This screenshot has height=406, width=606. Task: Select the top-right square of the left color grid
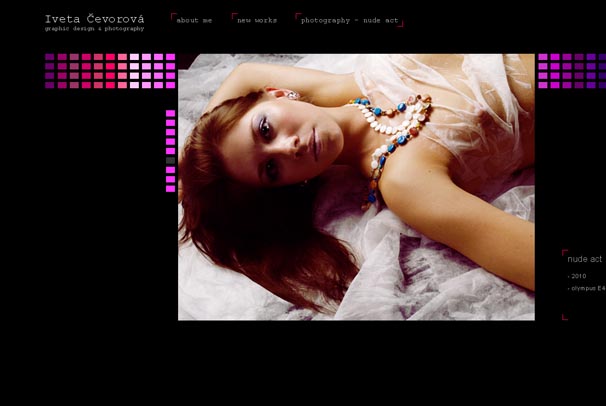(170, 57)
